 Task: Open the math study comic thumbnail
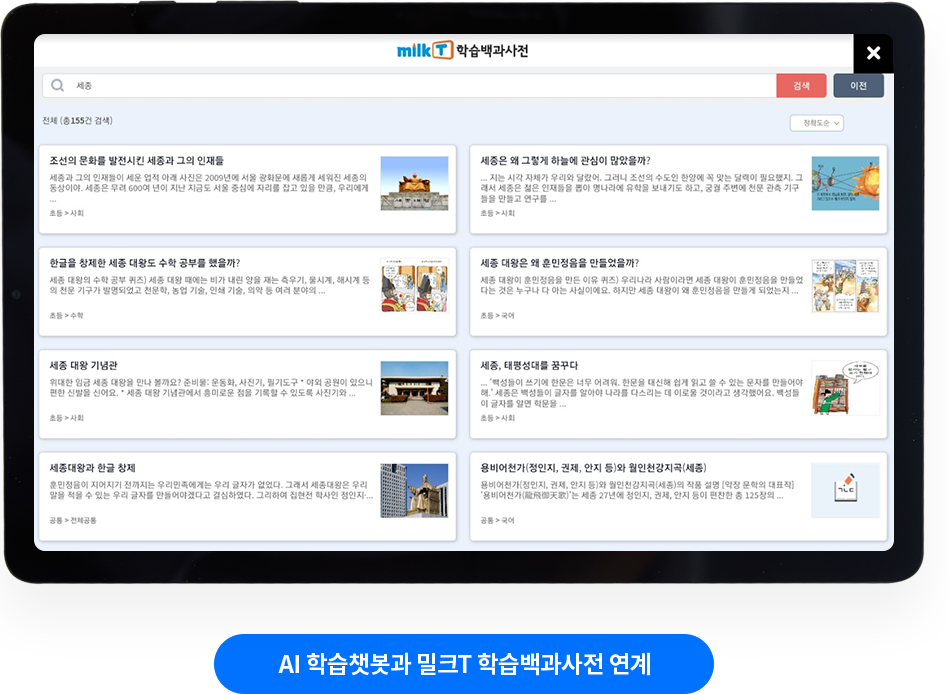click(x=414, y=286)
